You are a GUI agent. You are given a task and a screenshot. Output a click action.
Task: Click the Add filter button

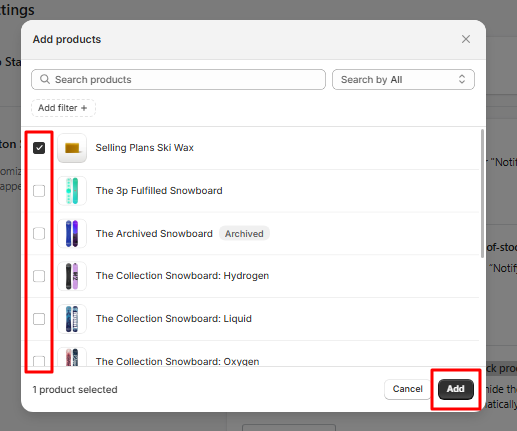click(63, 108)
